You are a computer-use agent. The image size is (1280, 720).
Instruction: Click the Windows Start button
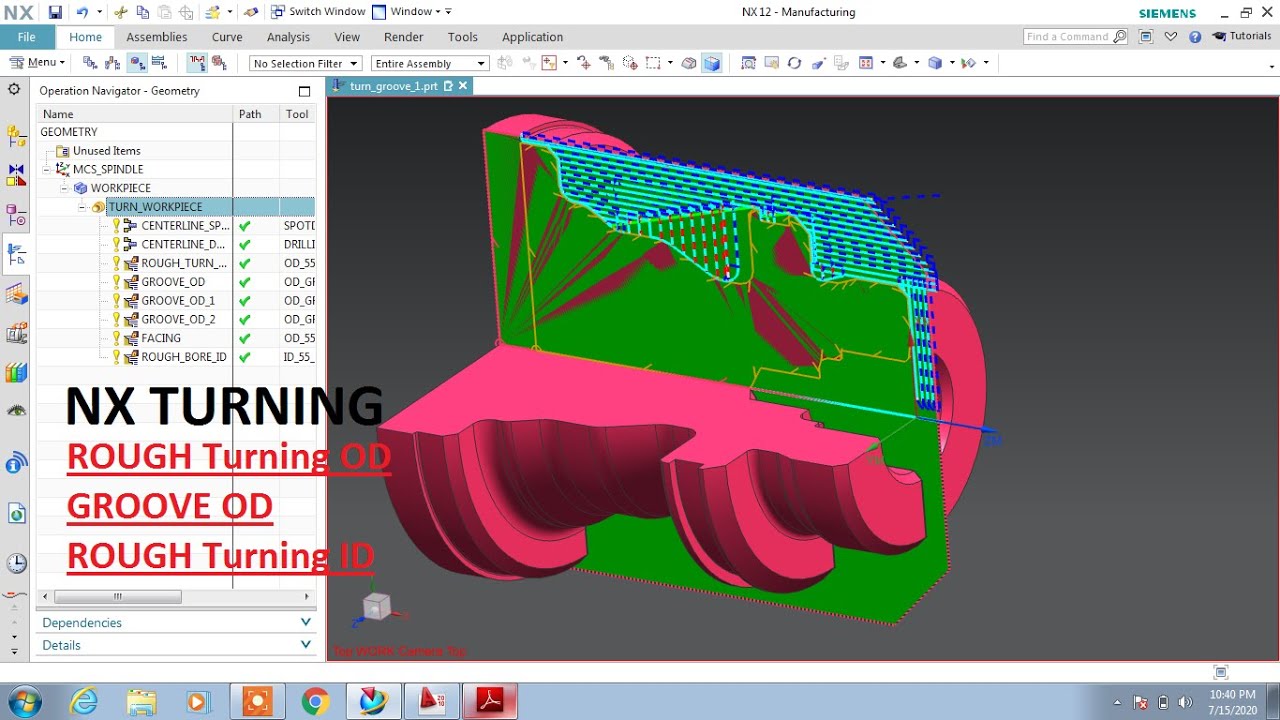click(23, 702)
